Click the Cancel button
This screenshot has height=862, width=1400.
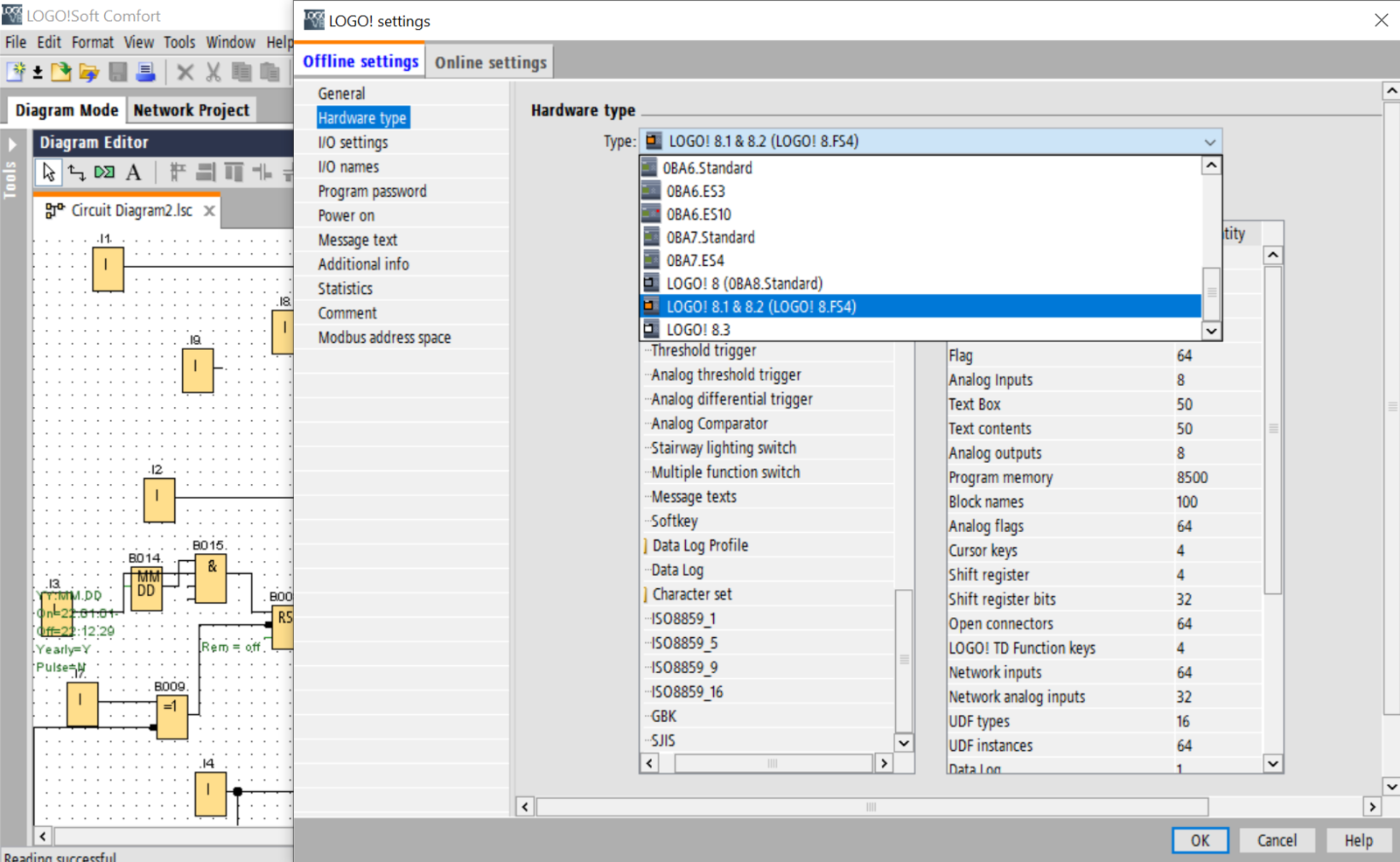tap(1277, 840)
